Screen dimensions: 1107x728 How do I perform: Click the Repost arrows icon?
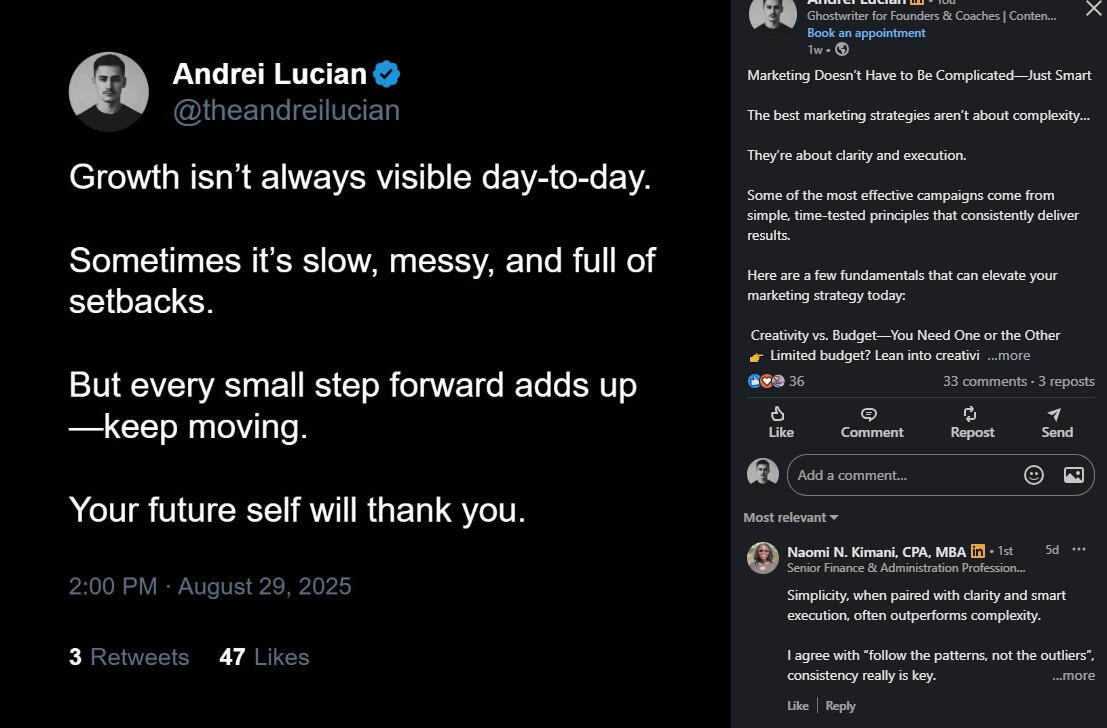coord(970,414)
